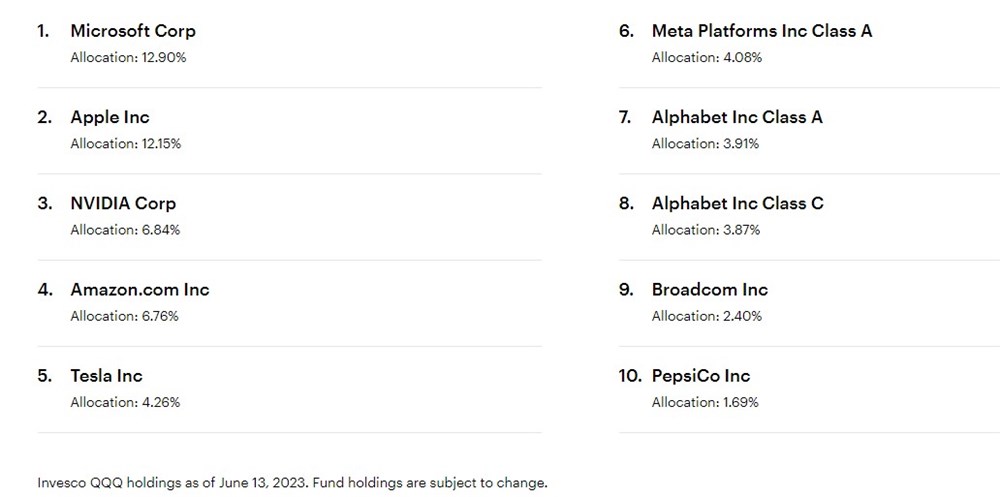Click the Invesco QQQ holdings disclaimer footnote

coord(292,483)
